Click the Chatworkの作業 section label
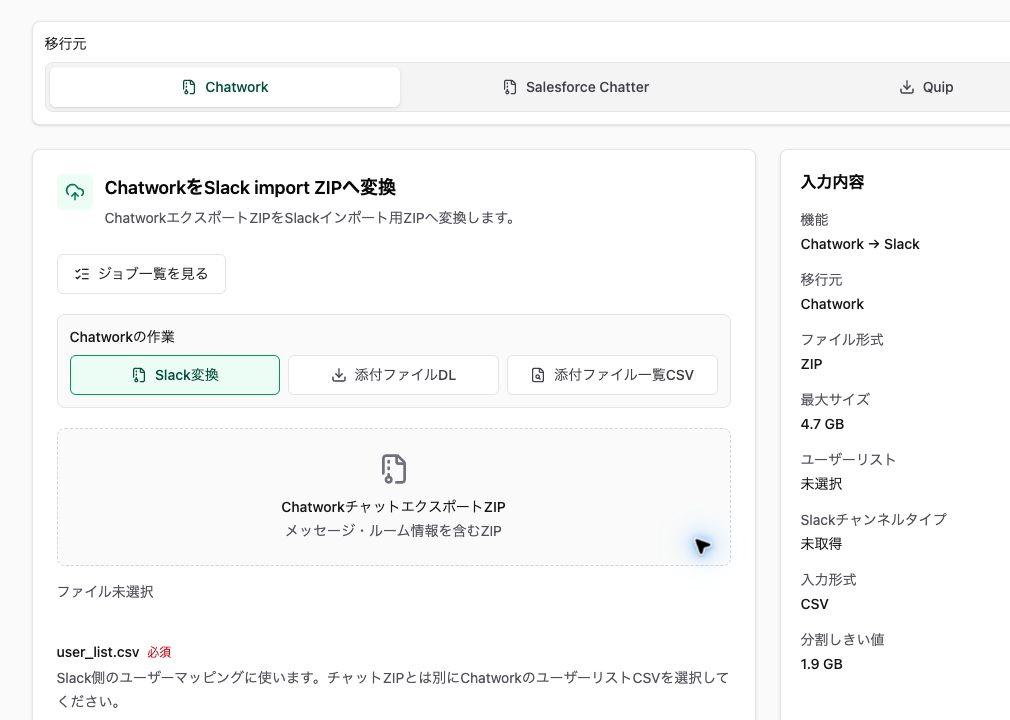This screenshot has height=720, width=1010. (122, 337)
